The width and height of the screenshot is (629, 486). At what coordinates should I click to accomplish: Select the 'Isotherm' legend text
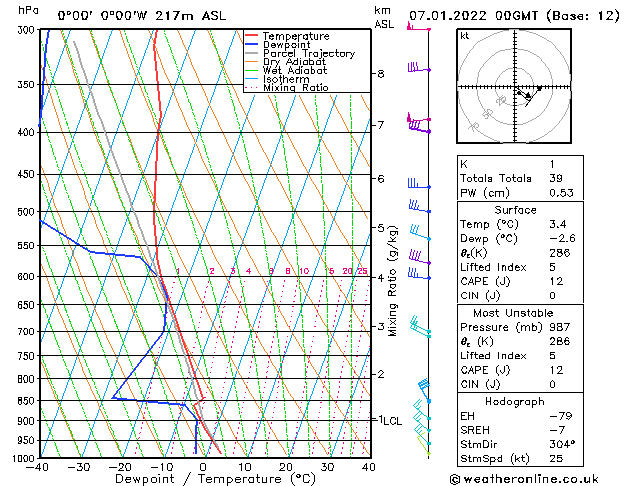tap(286, 79)
